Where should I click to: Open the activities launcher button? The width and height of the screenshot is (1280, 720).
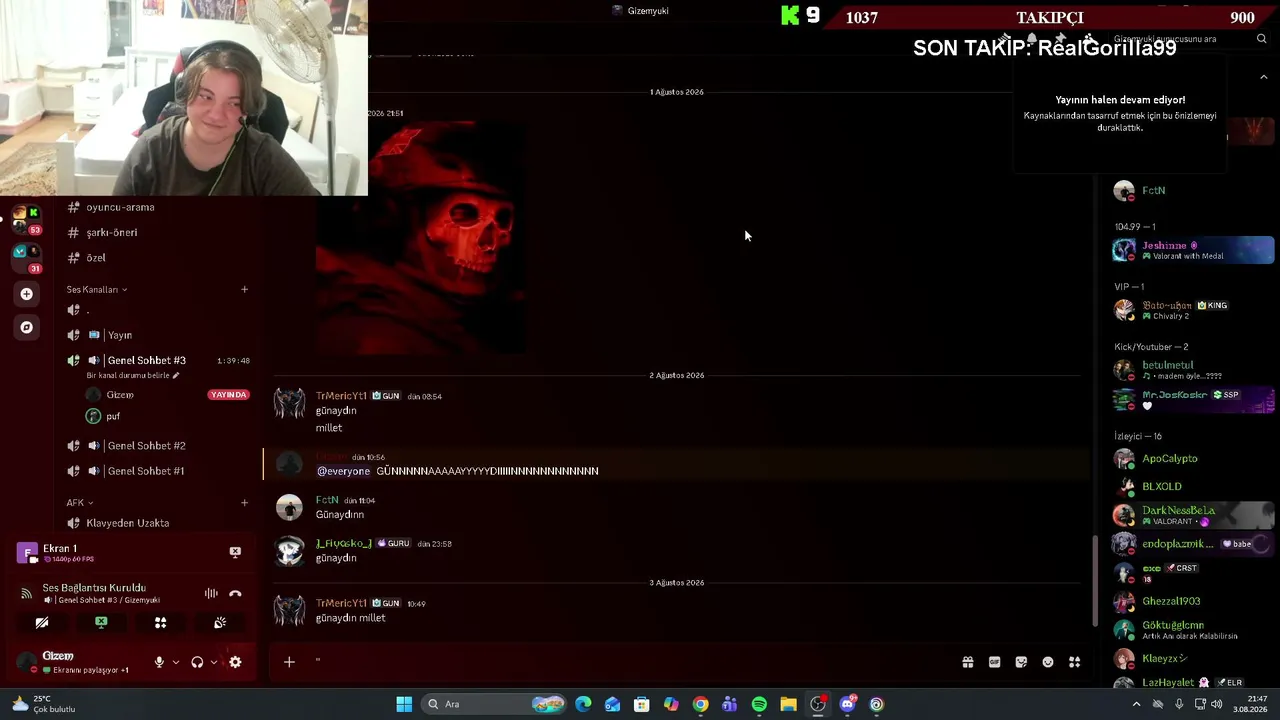[x=160, y=622]
